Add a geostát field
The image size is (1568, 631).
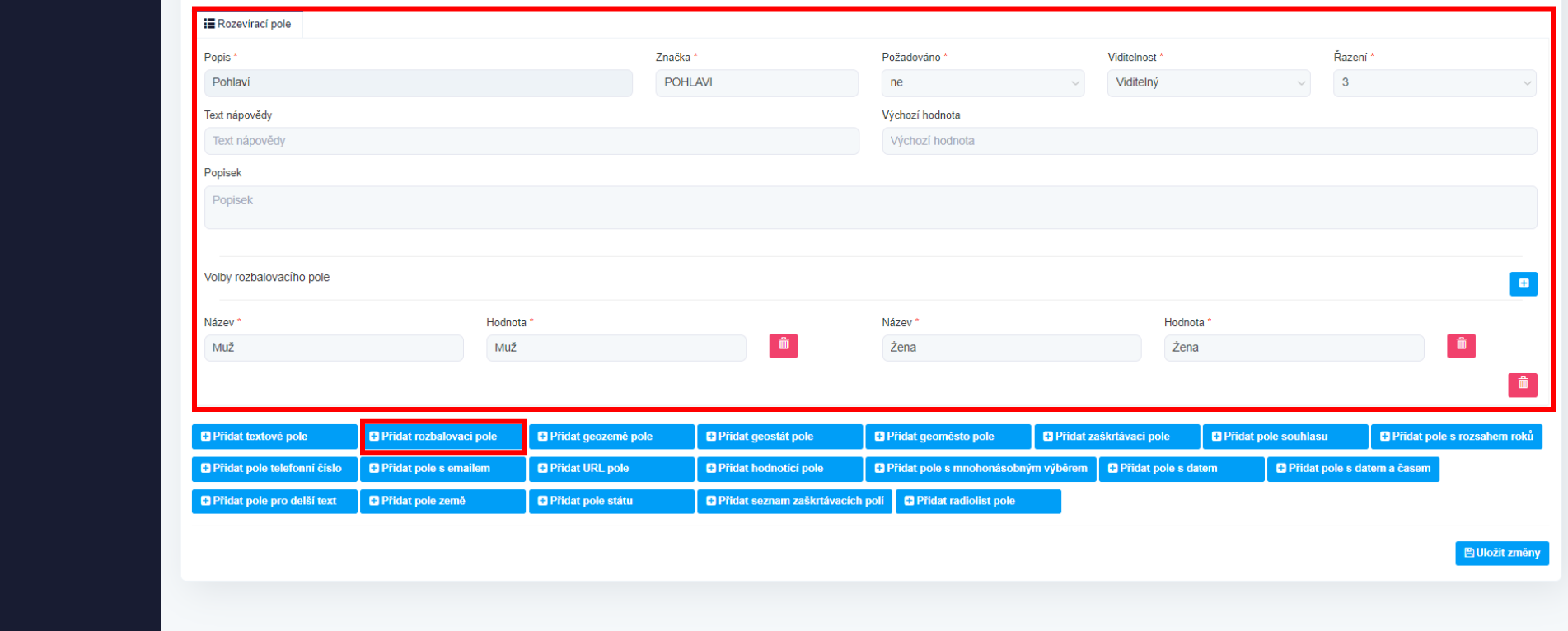point(779,437)
